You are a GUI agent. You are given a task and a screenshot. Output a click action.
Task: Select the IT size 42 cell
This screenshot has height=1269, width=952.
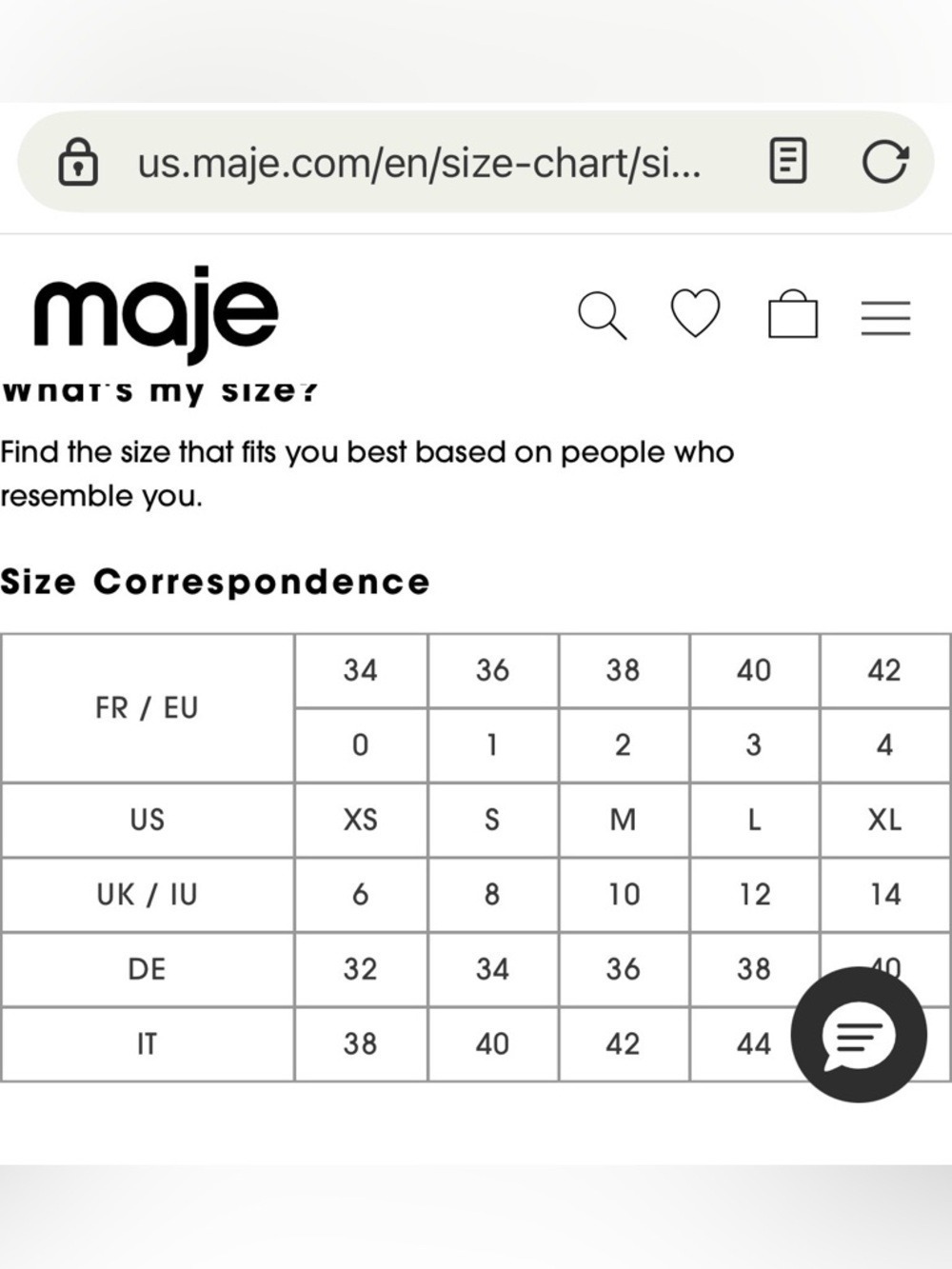point(624,1044)
